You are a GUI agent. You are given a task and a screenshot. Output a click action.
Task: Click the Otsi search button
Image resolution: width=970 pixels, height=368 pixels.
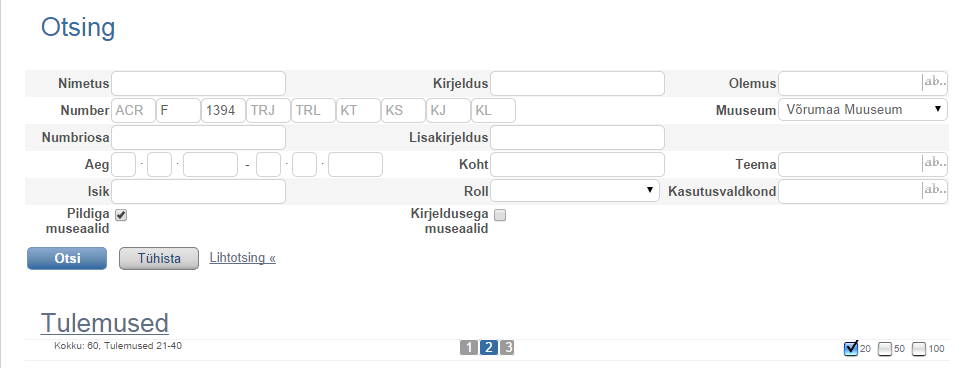click(67, 259)
